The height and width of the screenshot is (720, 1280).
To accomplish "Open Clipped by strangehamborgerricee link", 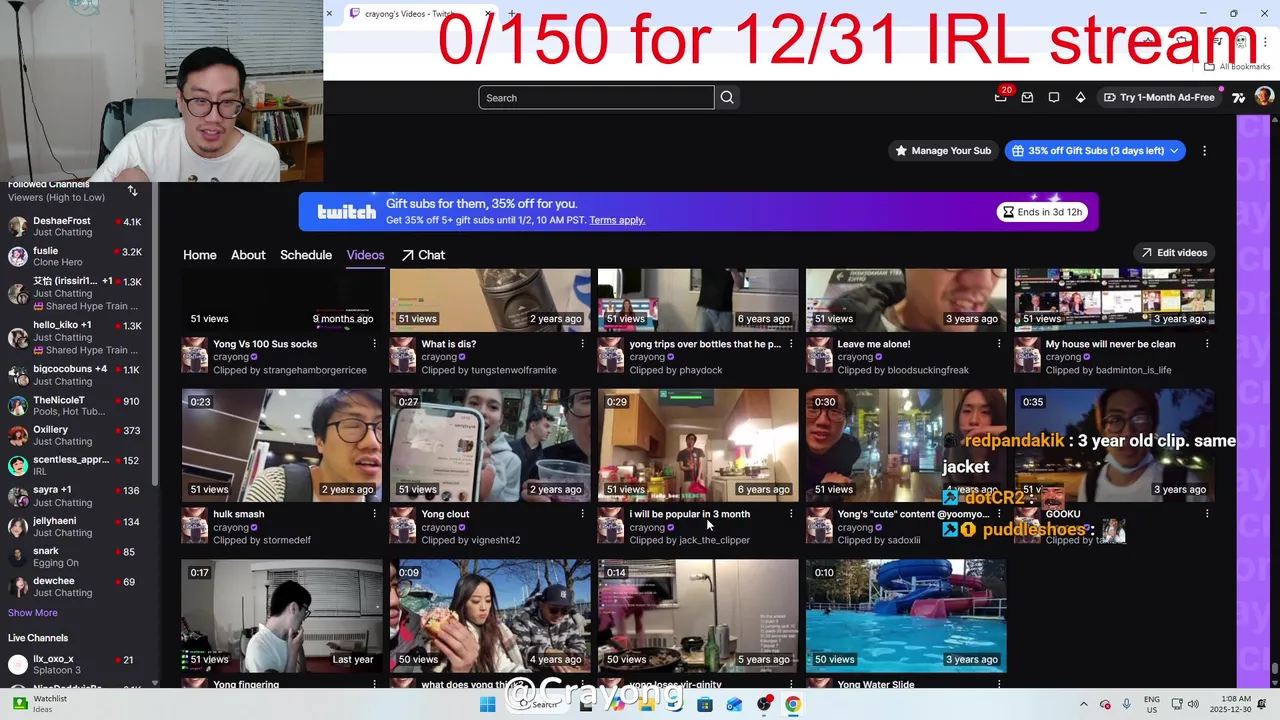I will point(290,370).
